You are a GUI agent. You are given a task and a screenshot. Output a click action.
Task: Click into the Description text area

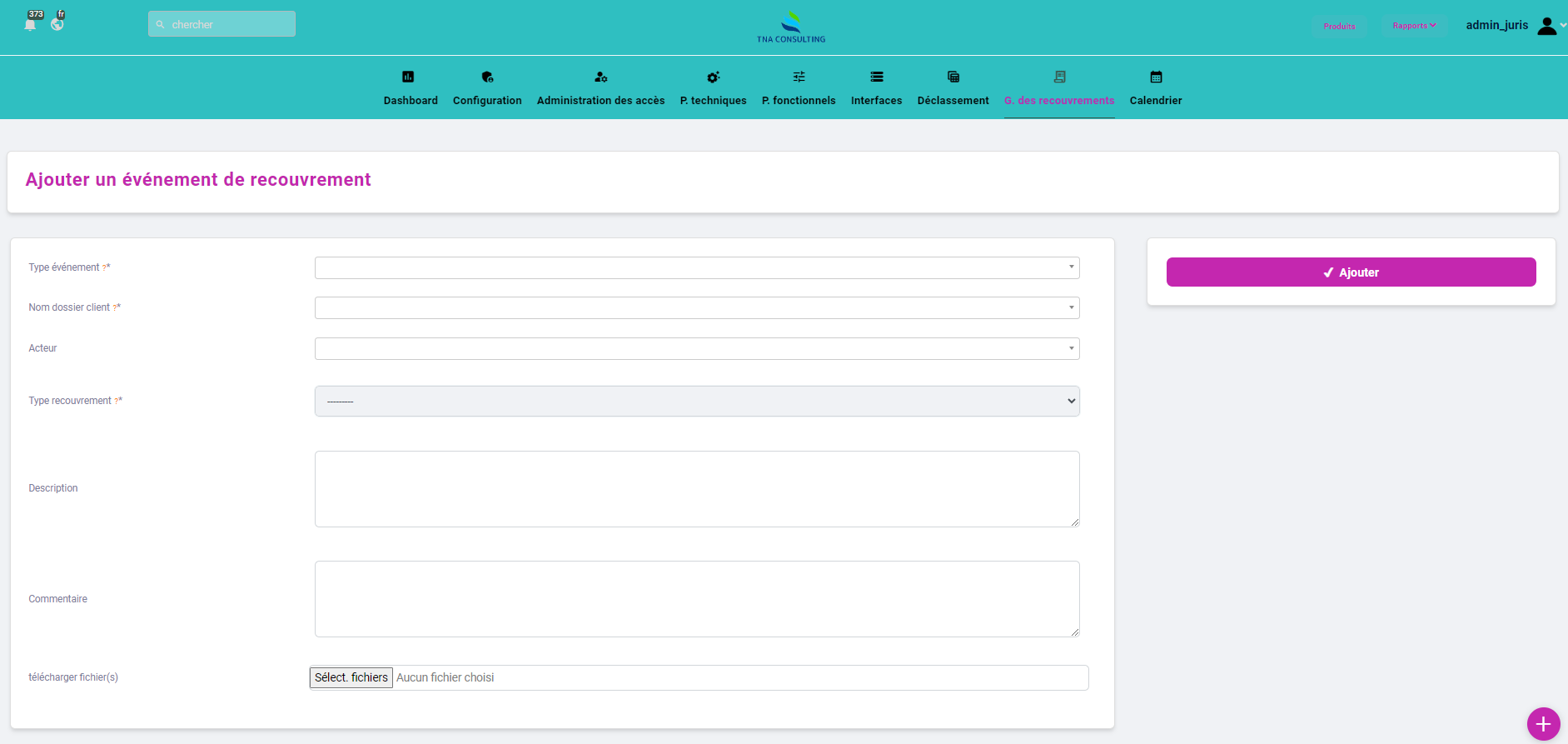[x=697, y=489]
